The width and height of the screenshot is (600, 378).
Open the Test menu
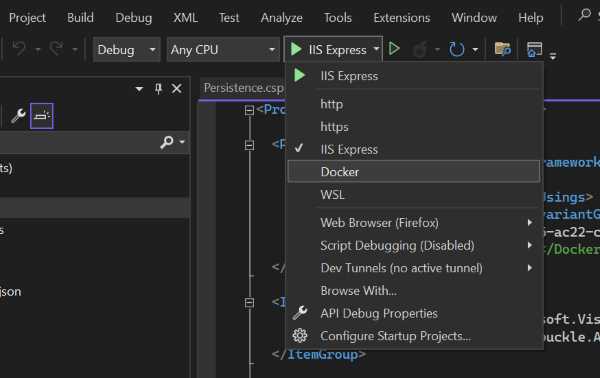pyautogui.click(x=229, y=18)
